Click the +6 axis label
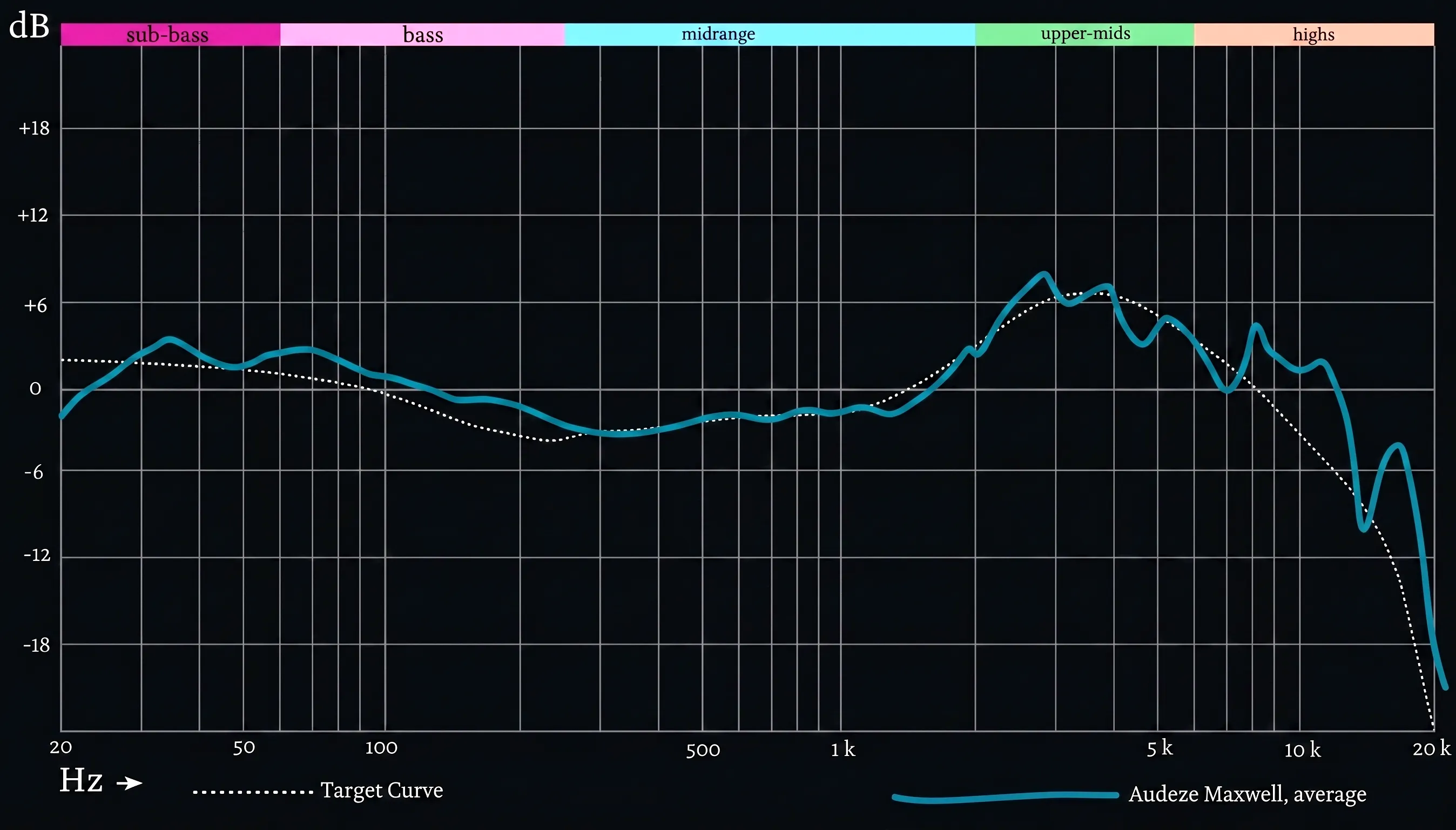 pos(35,306)
